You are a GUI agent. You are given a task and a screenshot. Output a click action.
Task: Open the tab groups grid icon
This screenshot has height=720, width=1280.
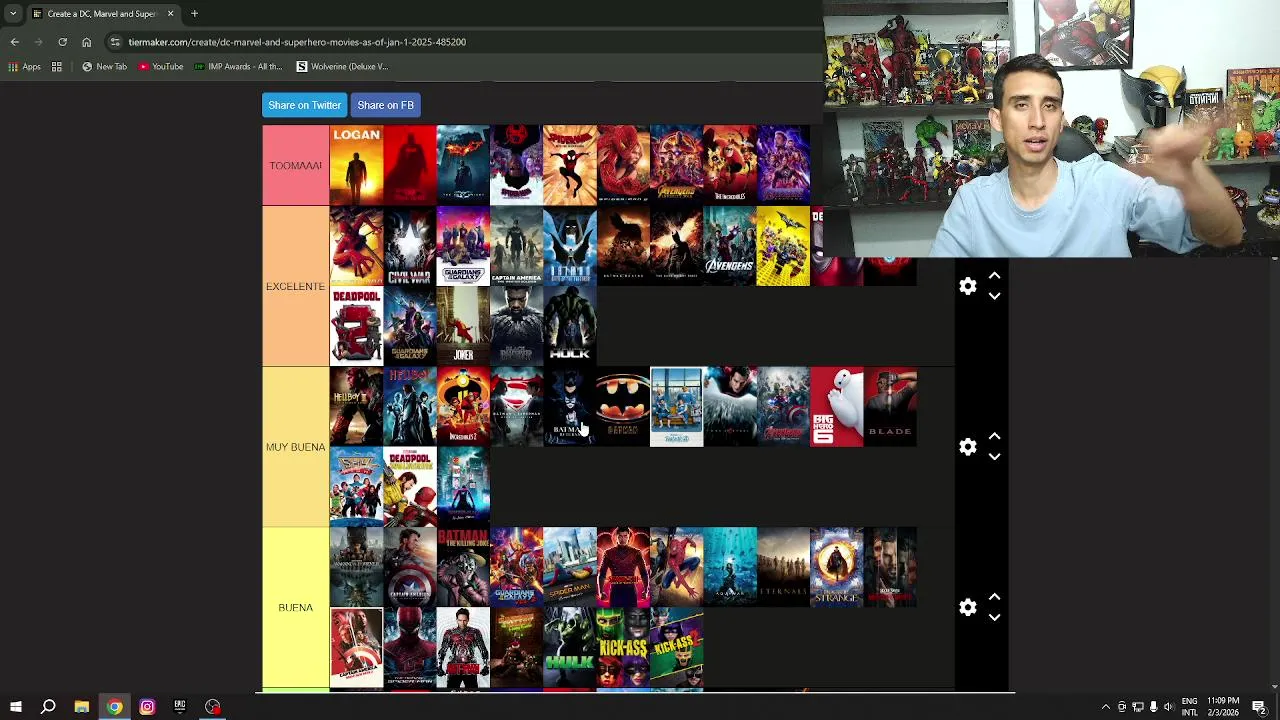point(57,67)
